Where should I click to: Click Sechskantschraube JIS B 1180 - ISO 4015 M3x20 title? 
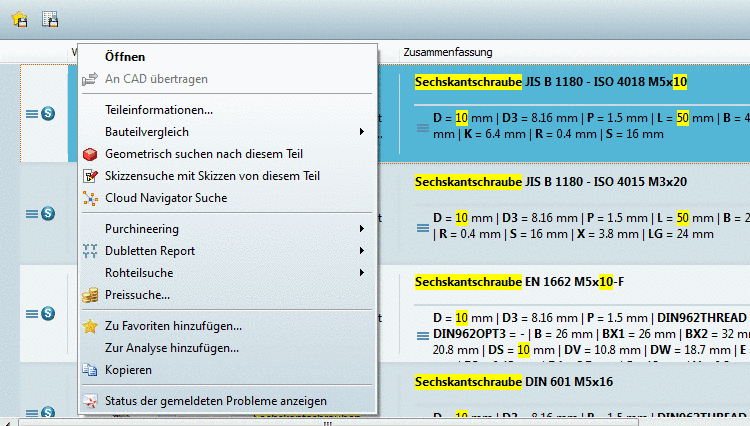[x=551, y=182]
